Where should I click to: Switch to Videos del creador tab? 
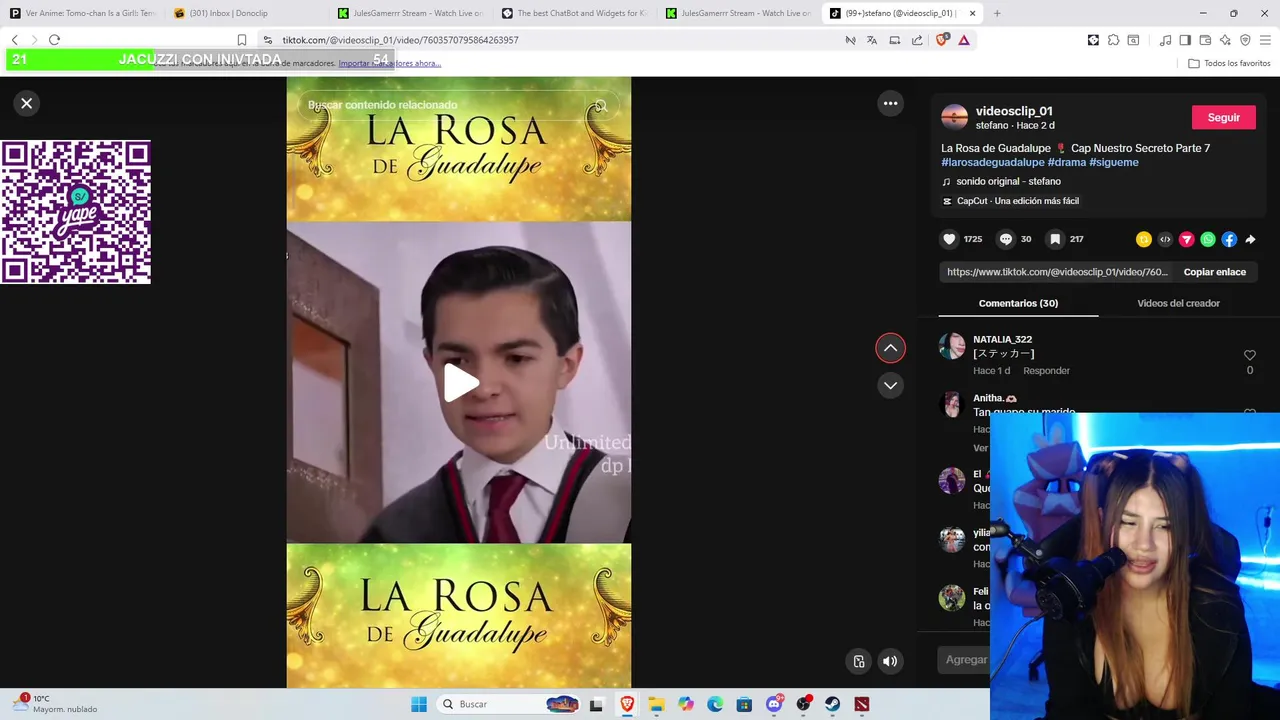click(x=1178, y=303)
